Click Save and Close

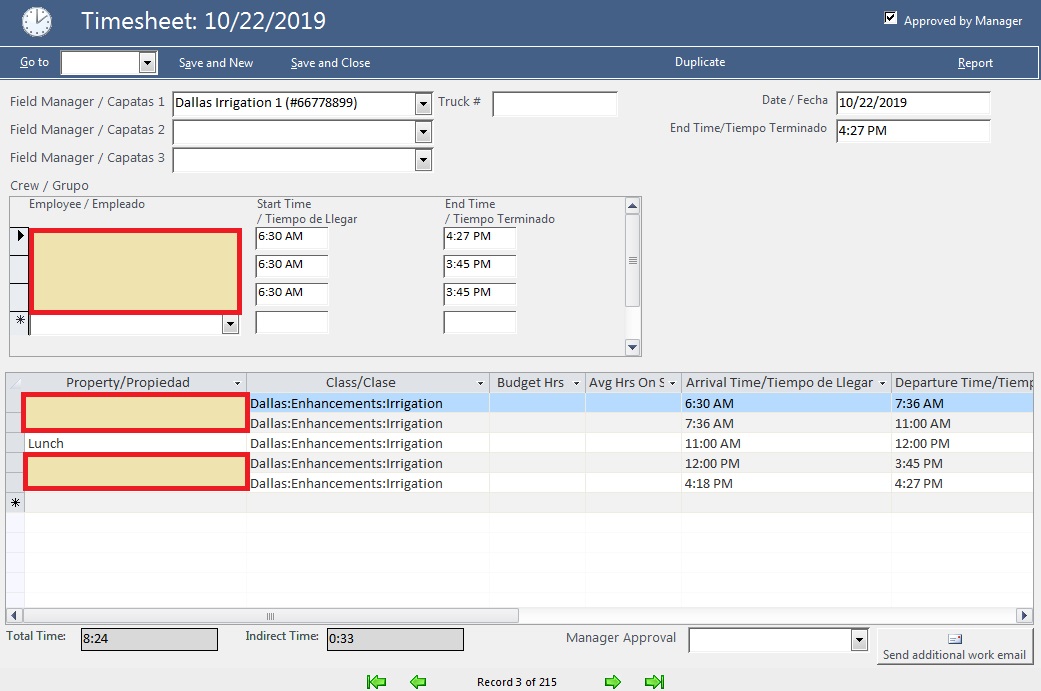point(331,63)
